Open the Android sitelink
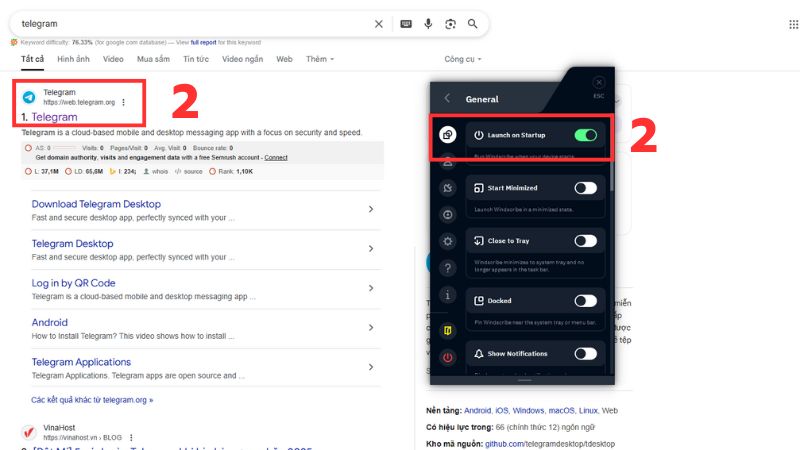This screenshot has width=800, height=450. (49, 322)
